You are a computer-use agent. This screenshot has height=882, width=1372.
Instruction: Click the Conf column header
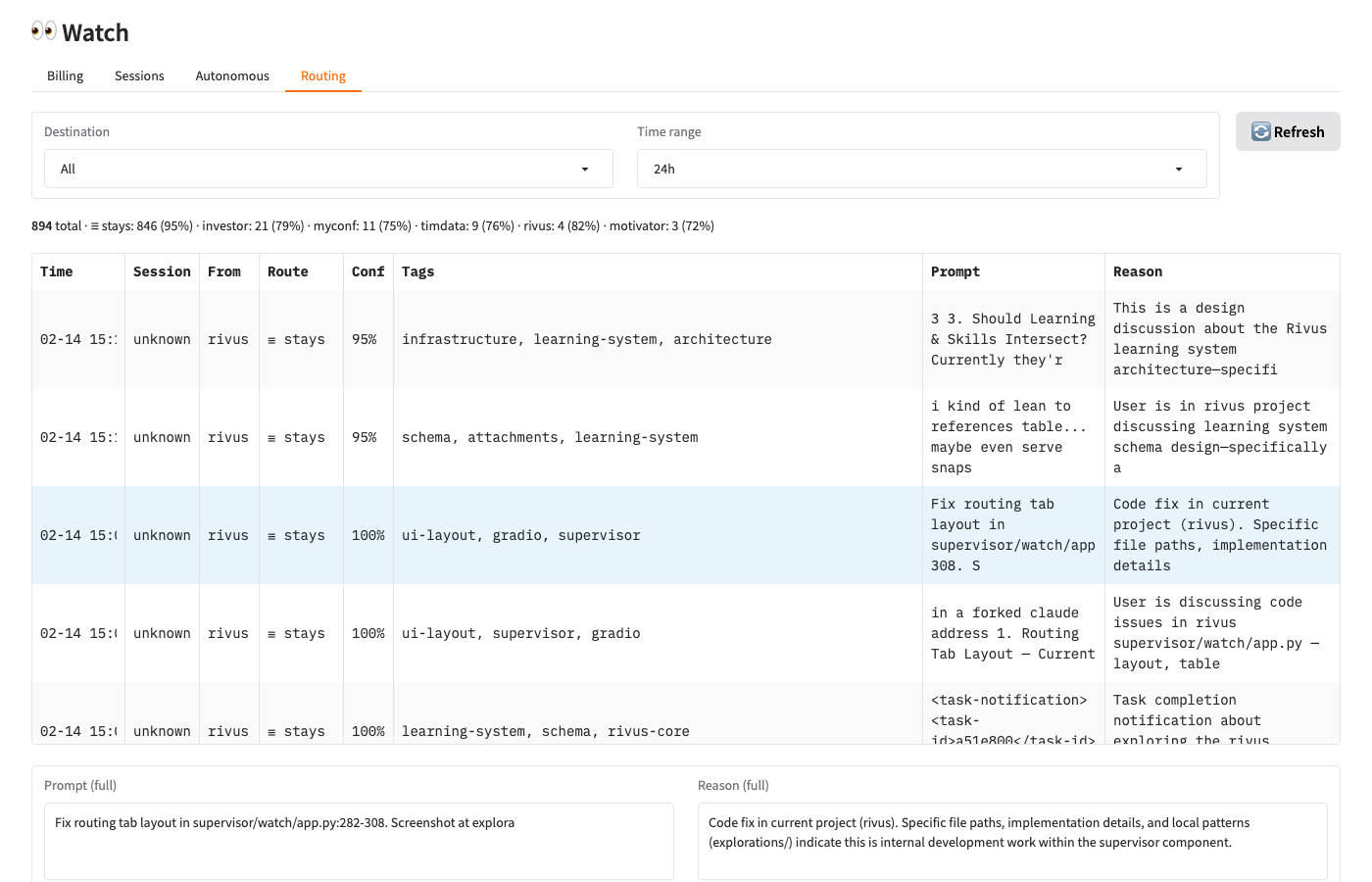(x=367, y=271)
